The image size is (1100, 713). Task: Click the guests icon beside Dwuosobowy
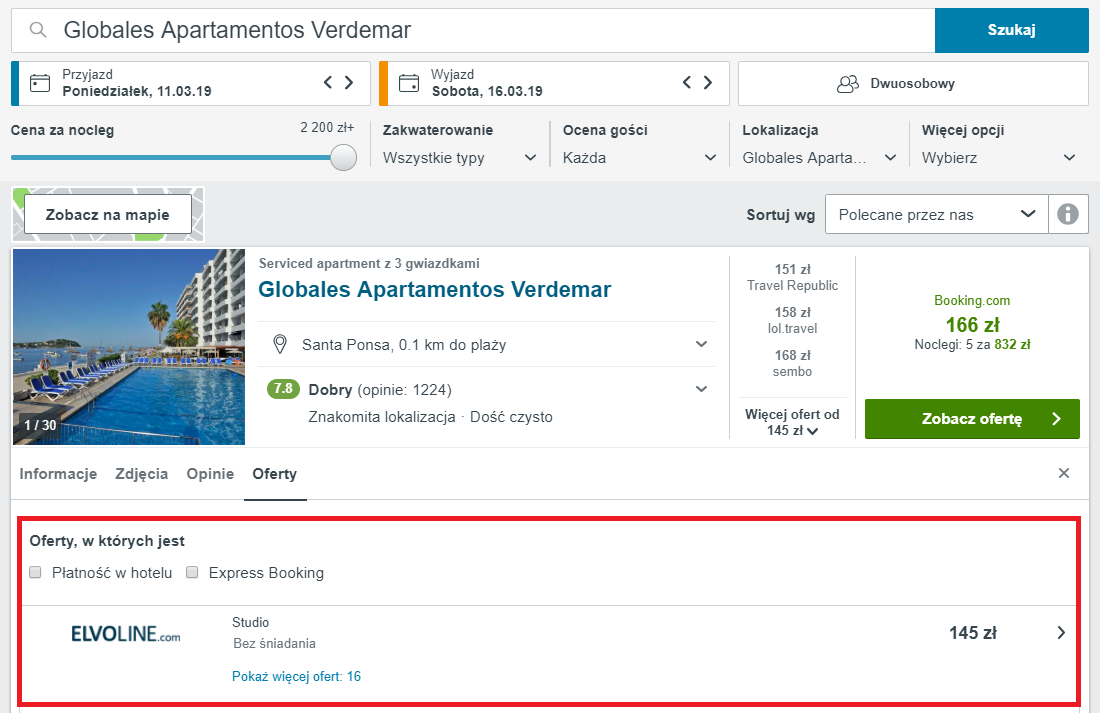tap(847, 84)
